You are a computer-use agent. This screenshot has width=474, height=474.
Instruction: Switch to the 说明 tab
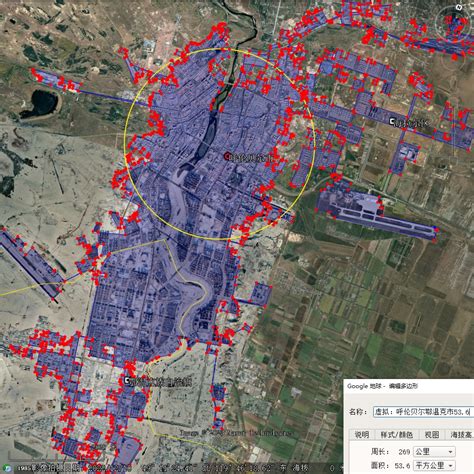click(362, 435)
